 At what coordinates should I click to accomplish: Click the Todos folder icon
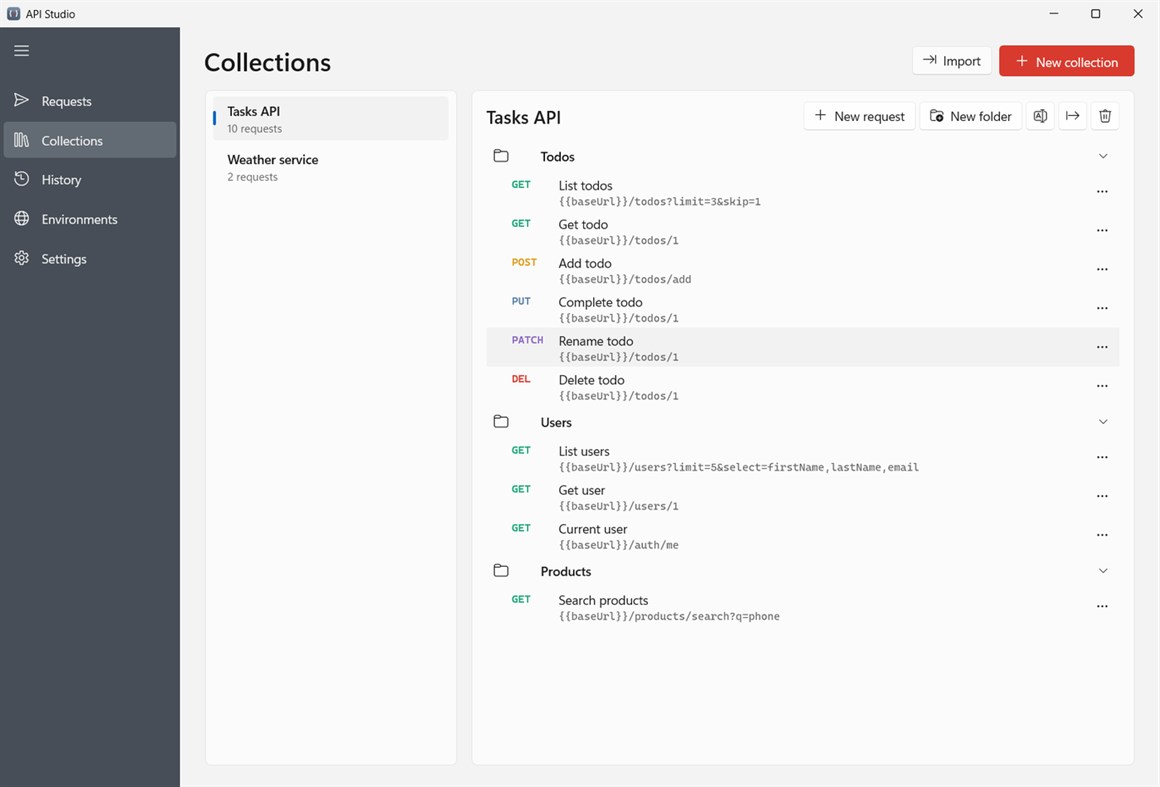[x=501, y=156]
